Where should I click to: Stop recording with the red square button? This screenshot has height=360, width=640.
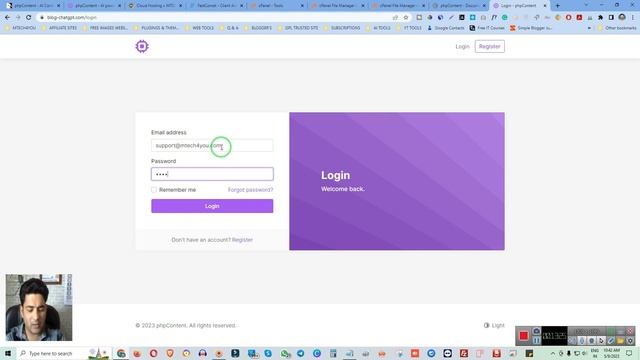click(523, 336)
